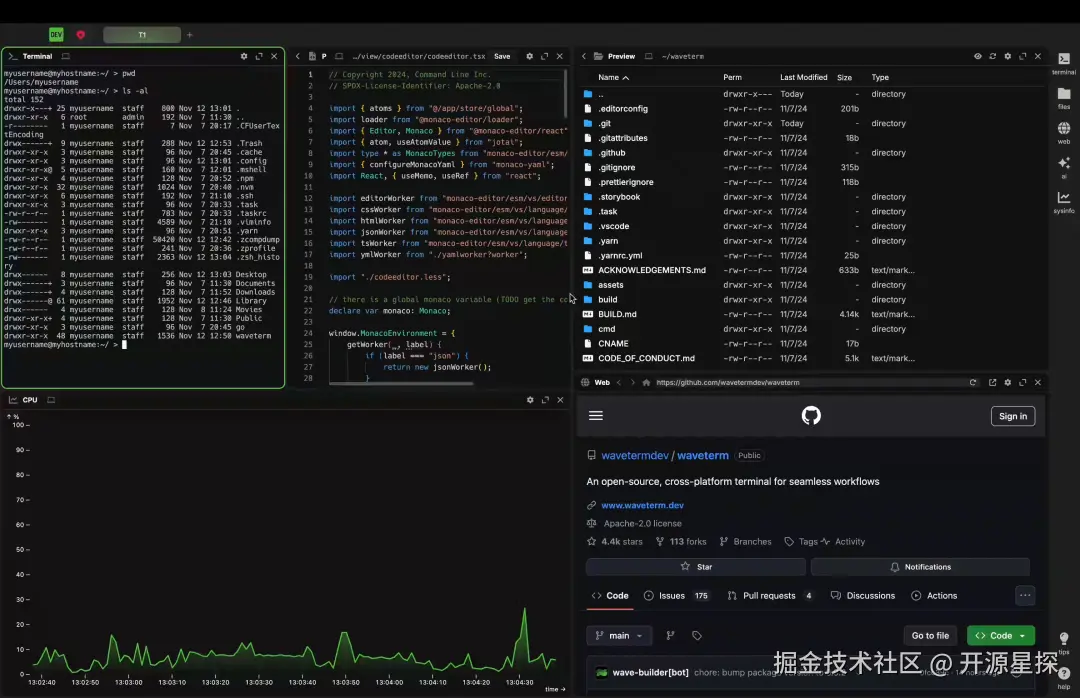Open the CPU block connection selector
Image resolution: width=1080 pixels, height=698 pixels.
click(x=51, y=400)
